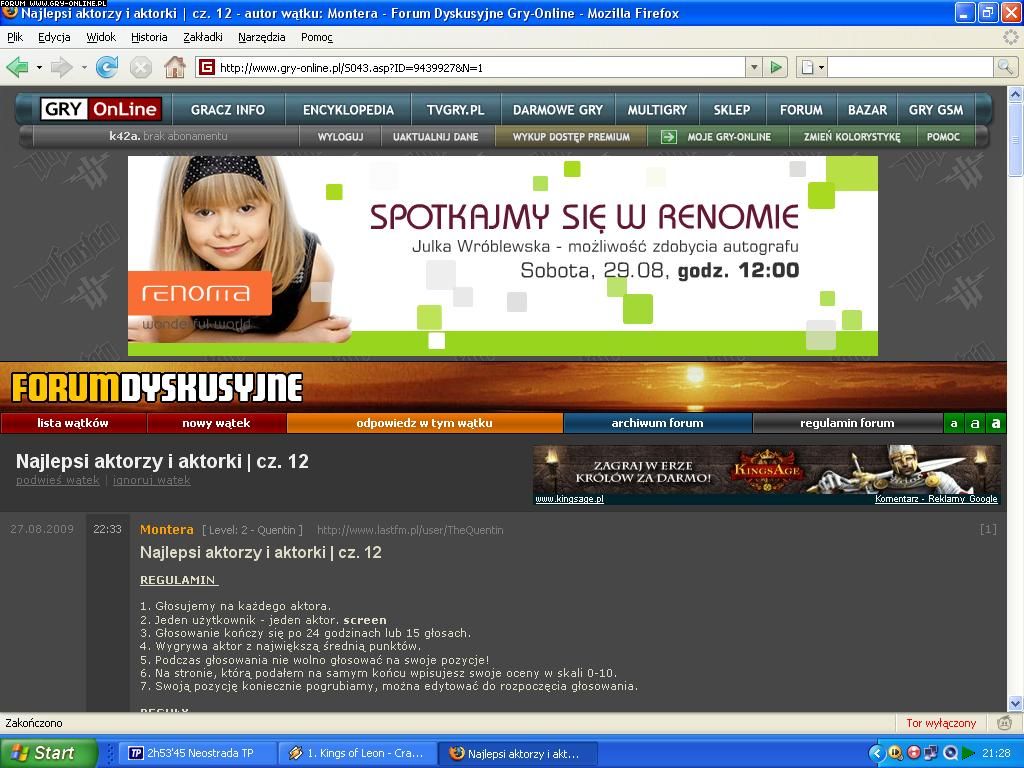Open the address bar URL history dropdown

click(754, 67)
